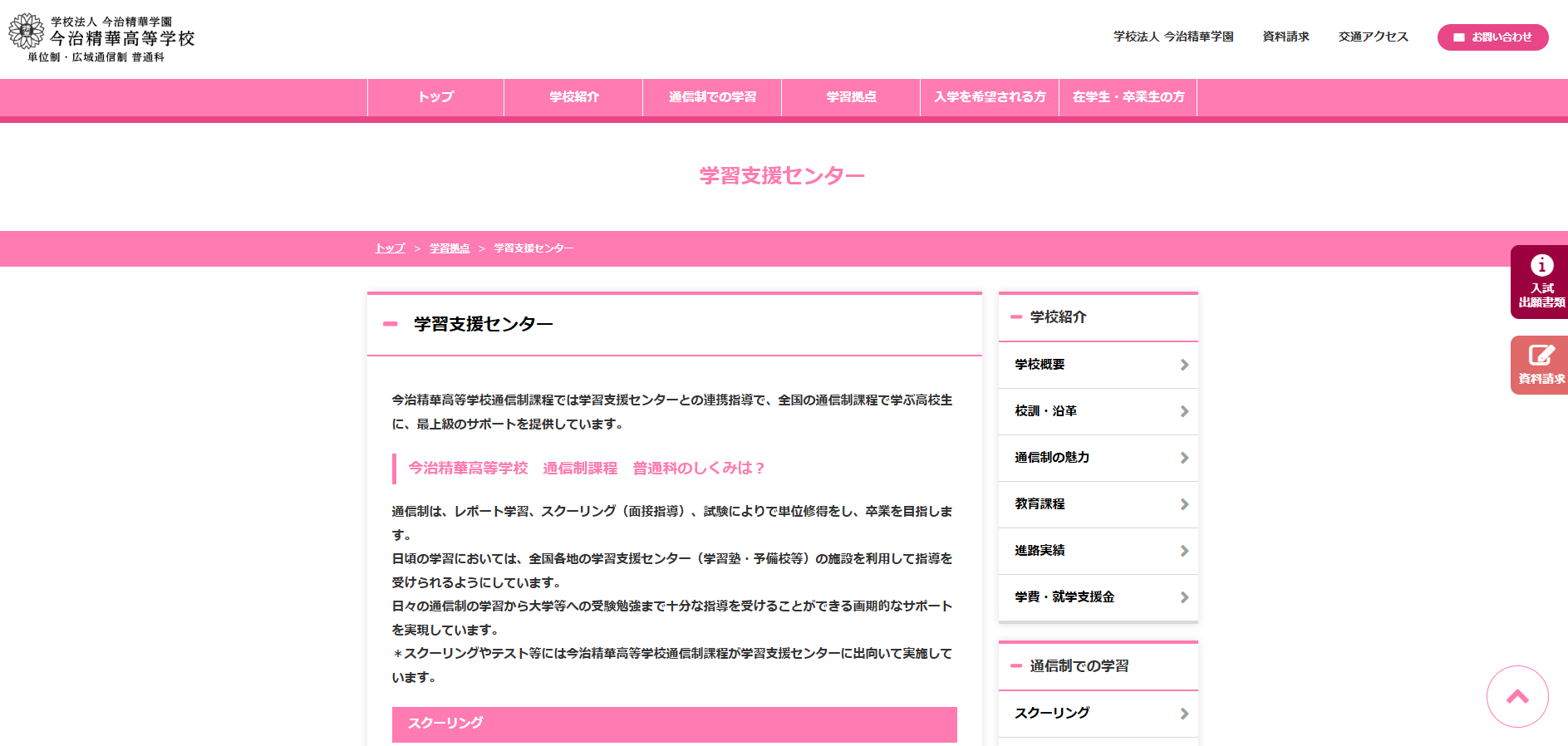Open the スクーリング sidebar item

pos(1052,713)
